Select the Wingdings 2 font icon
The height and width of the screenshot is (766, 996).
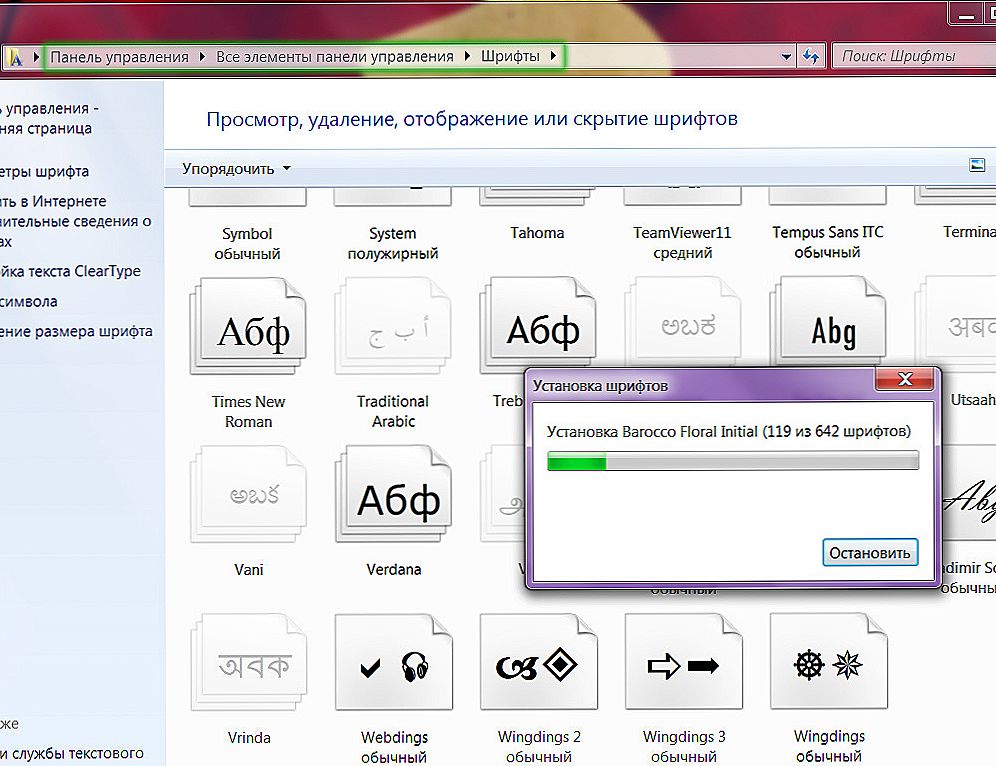539,662
